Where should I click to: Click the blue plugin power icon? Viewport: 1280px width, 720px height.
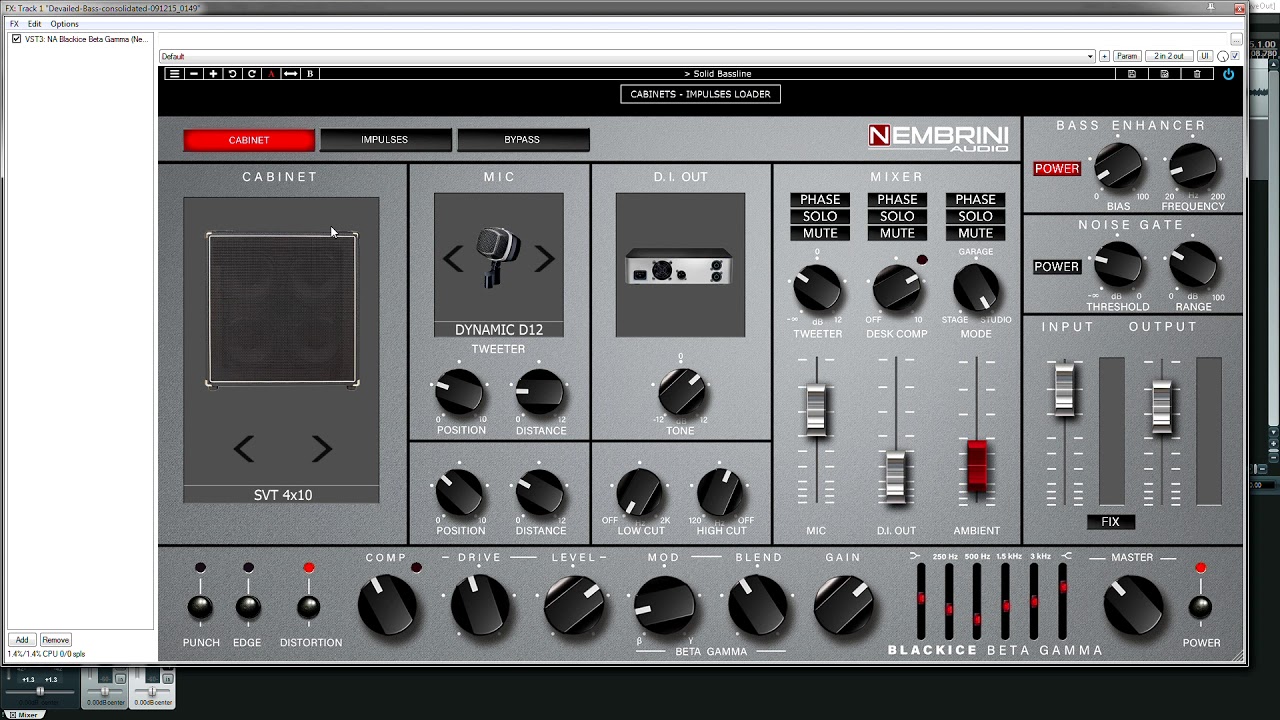(x=1228, y=74)
